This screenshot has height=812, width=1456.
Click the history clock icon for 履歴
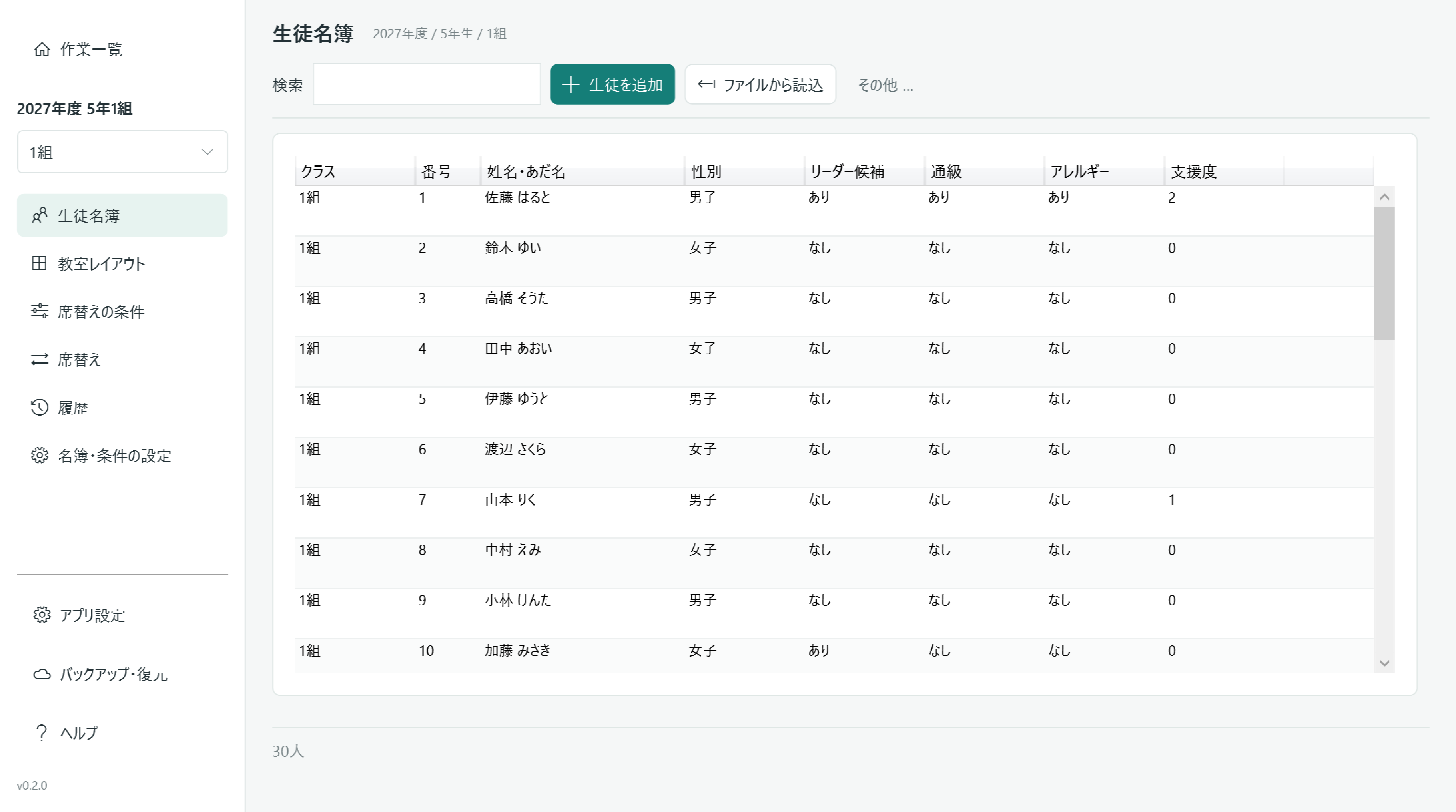click(40, 408)
